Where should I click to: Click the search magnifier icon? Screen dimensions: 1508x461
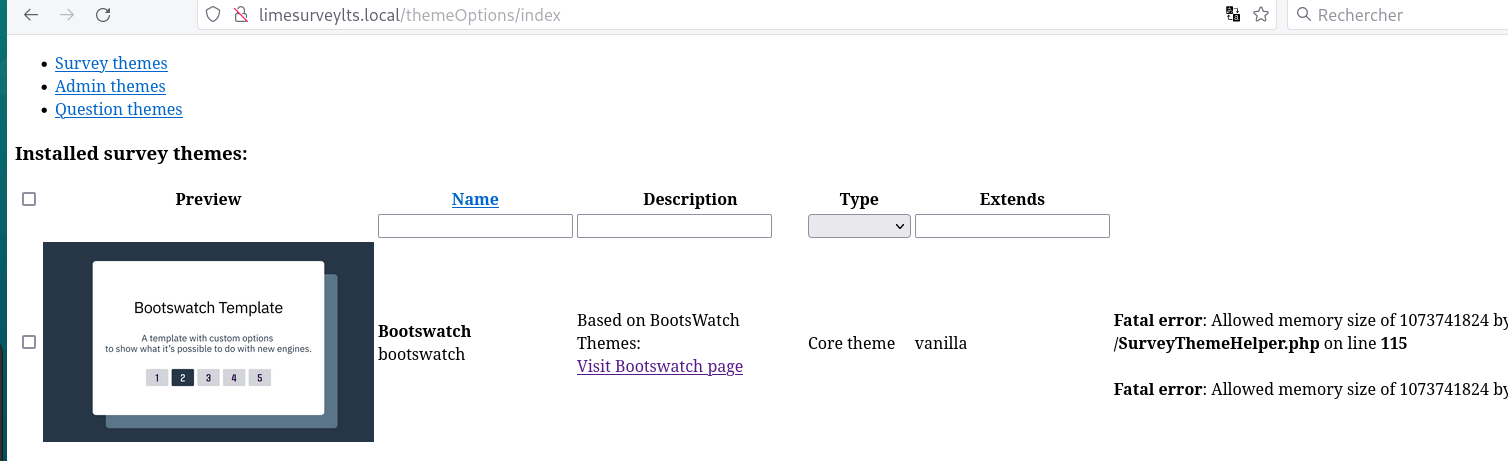pyautogui.click(x=1303, y=15)
